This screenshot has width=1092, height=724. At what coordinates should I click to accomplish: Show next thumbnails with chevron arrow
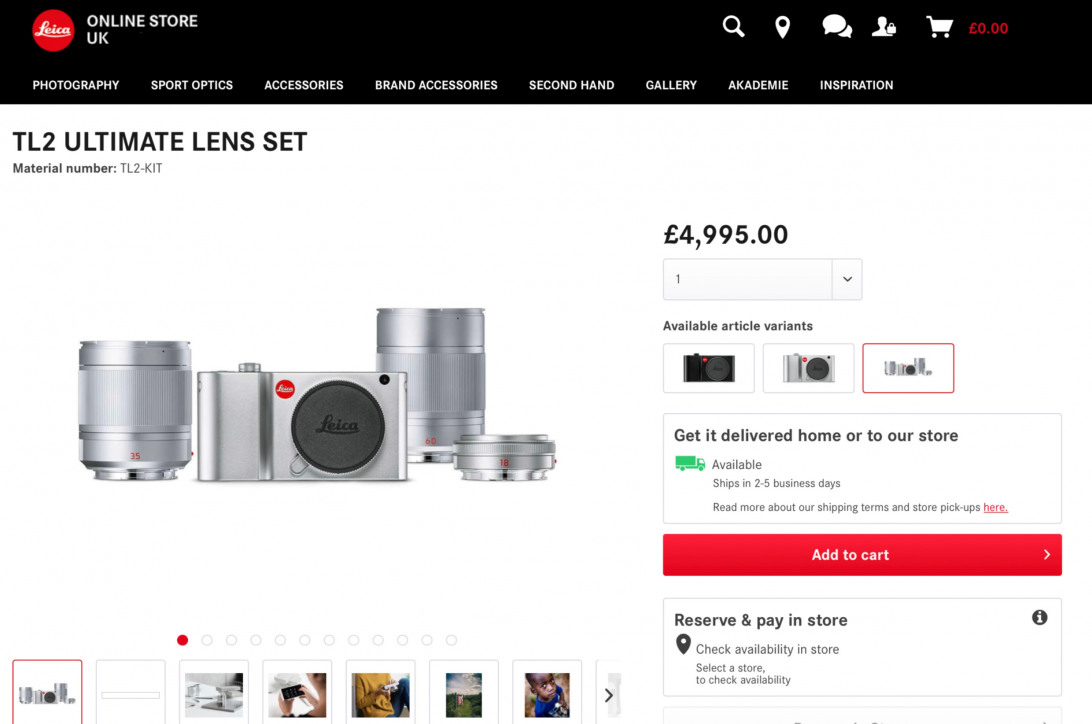pyautogui.click(x=608, y=695)
